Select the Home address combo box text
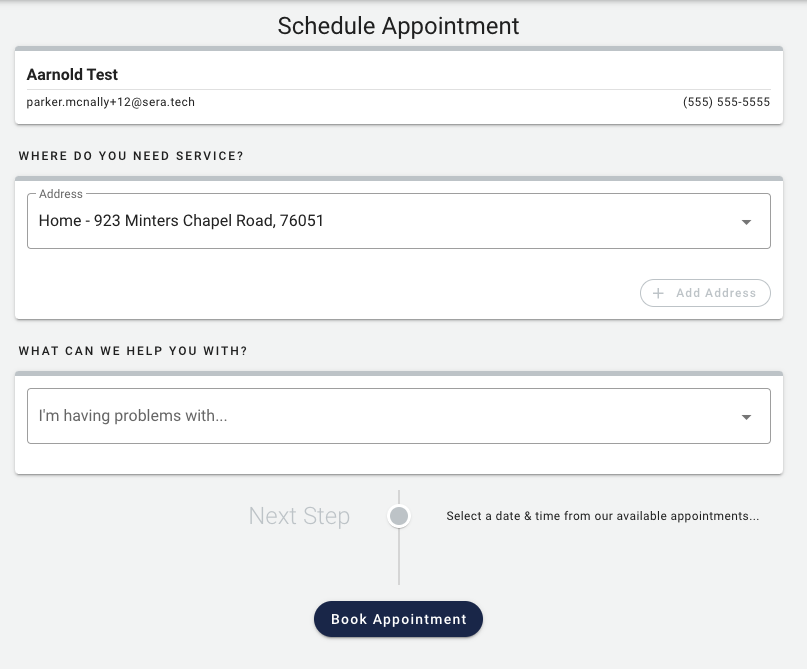The width and height of the screenshot is (807, 669). [x=181, y=221]
